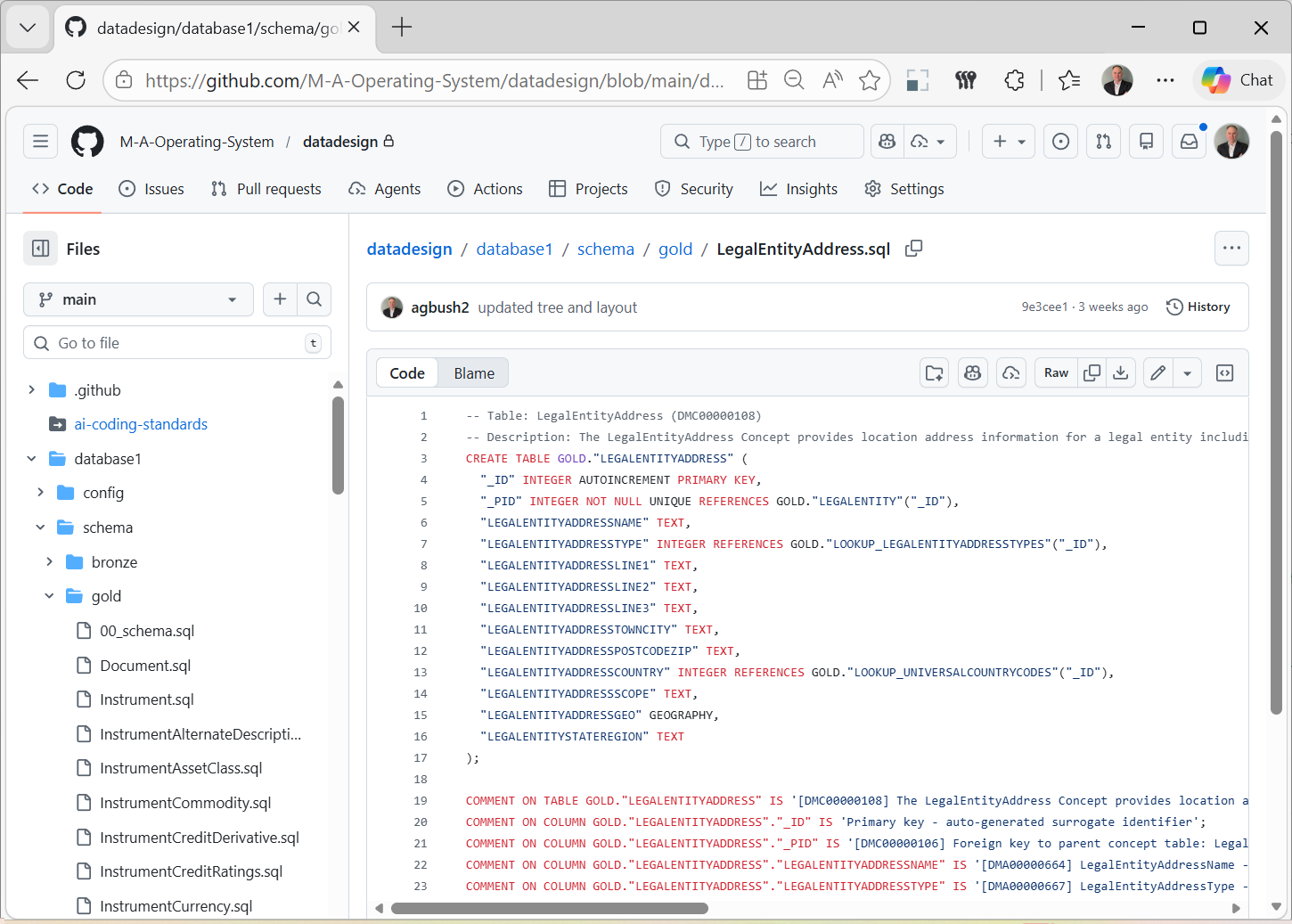1292x924 pixels.
Task: Open the Pull requests tab
Action: [266, 188]
